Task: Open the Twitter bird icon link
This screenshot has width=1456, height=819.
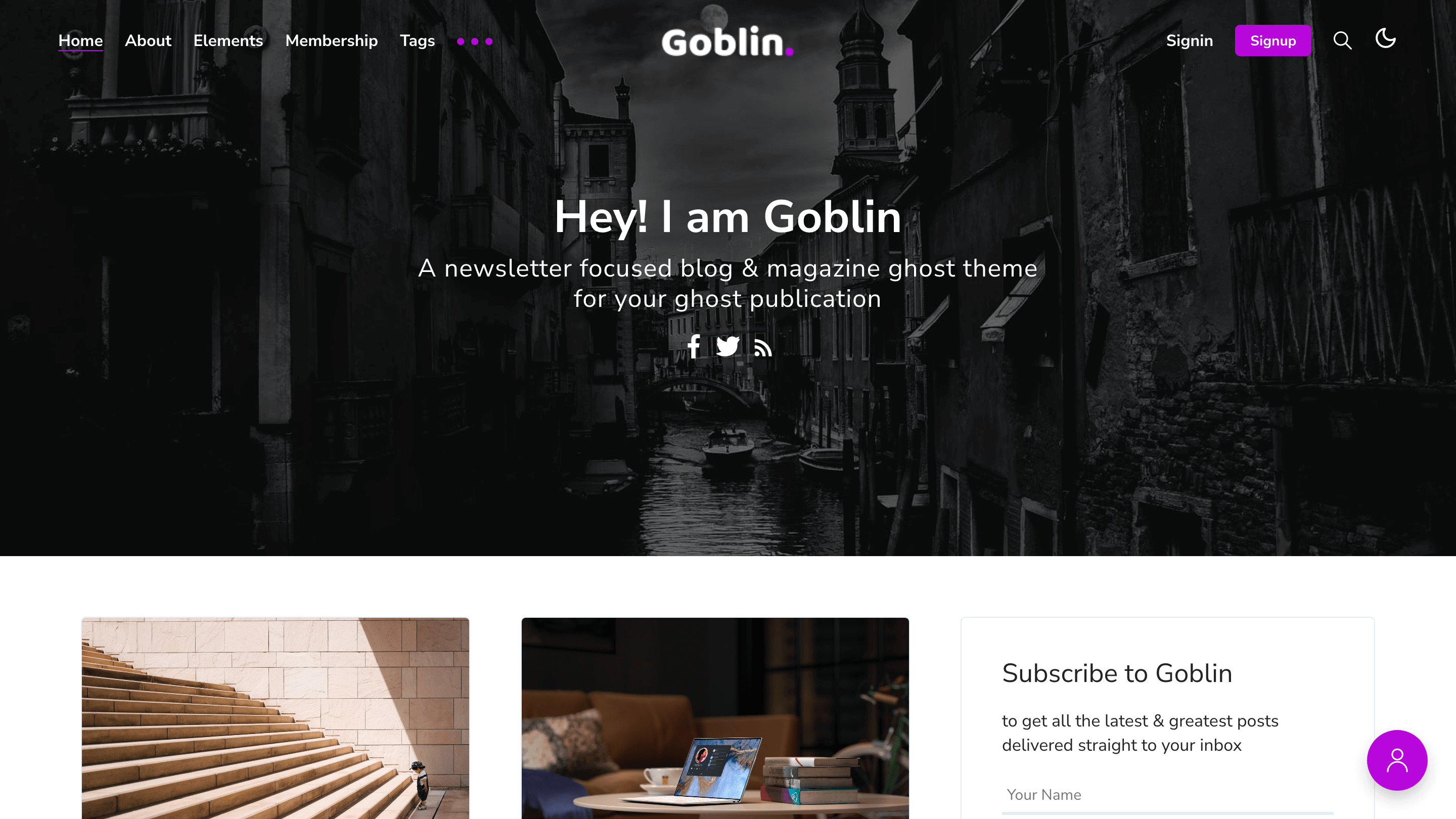Action: [728, 346]
